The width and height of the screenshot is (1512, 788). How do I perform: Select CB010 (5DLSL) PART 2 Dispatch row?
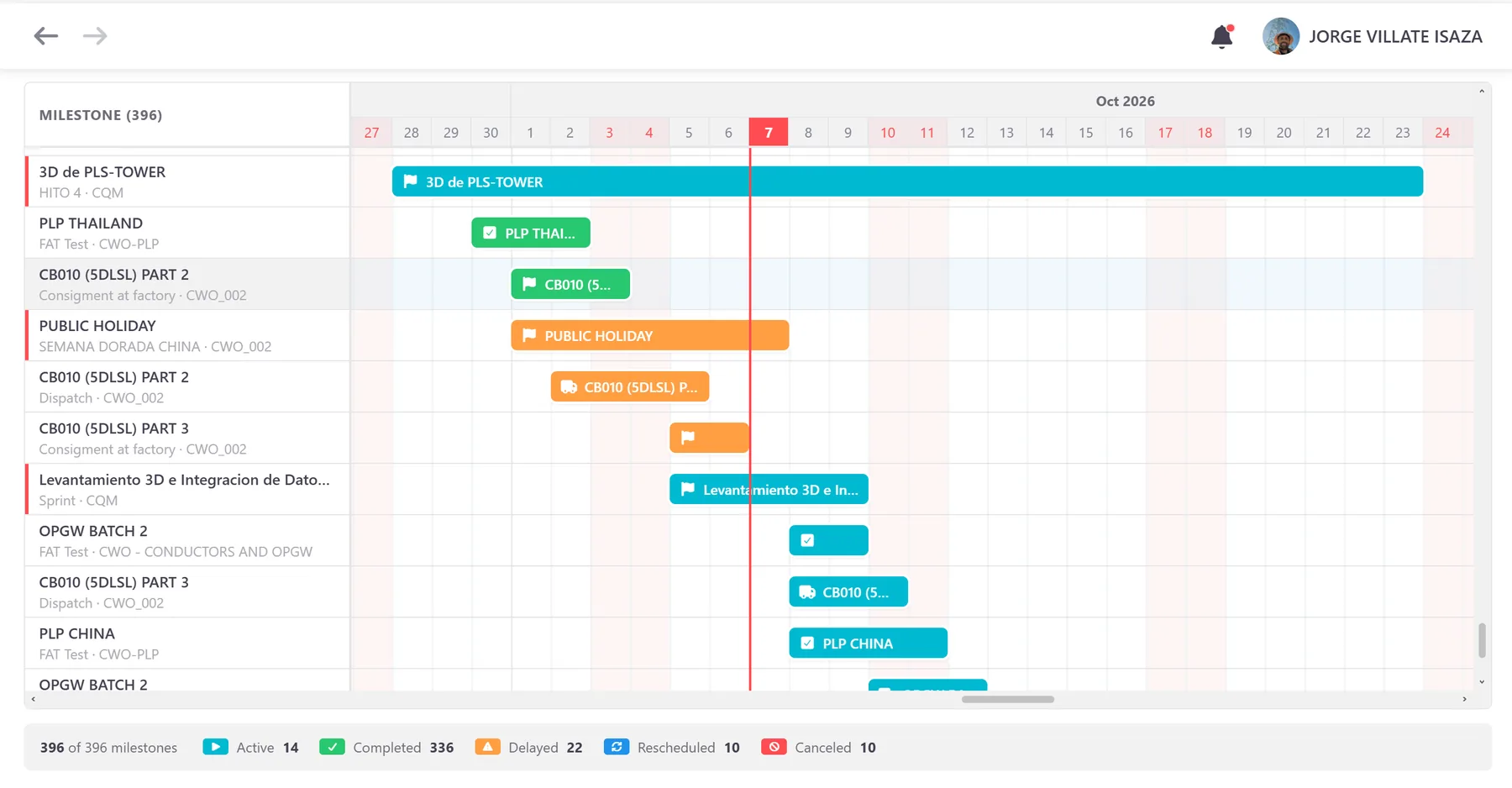pos(187,386)
